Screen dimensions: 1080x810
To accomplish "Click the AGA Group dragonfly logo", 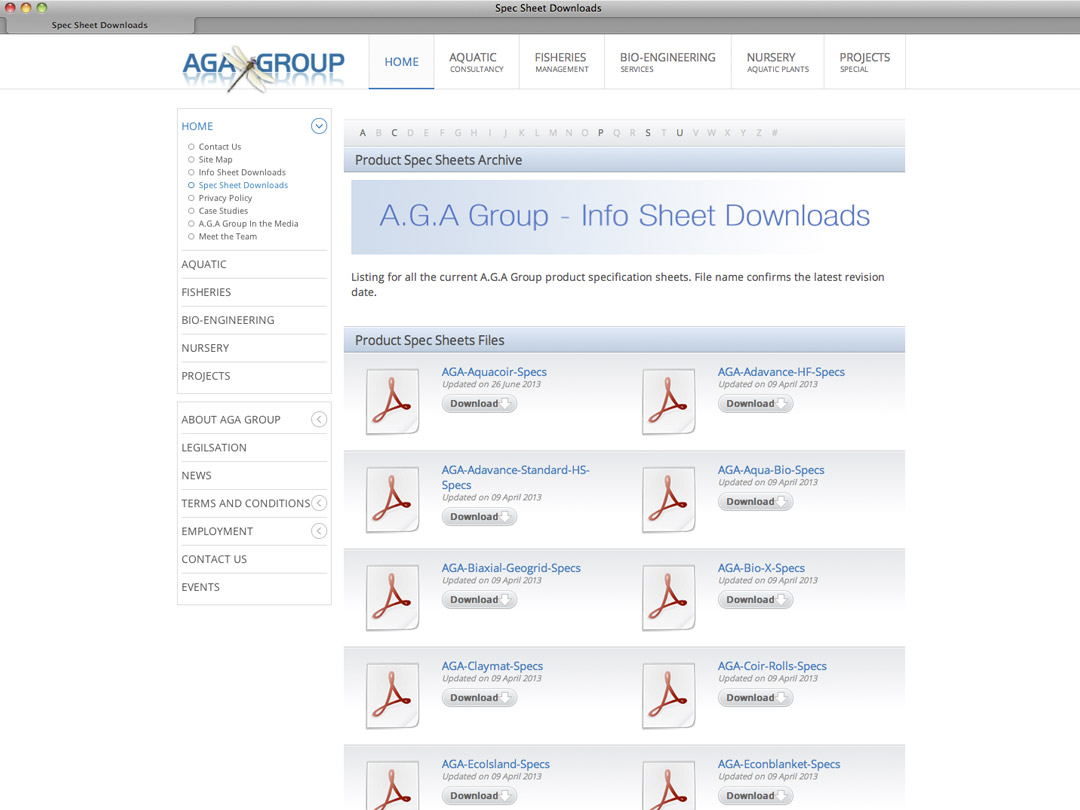I will point(263,67).
